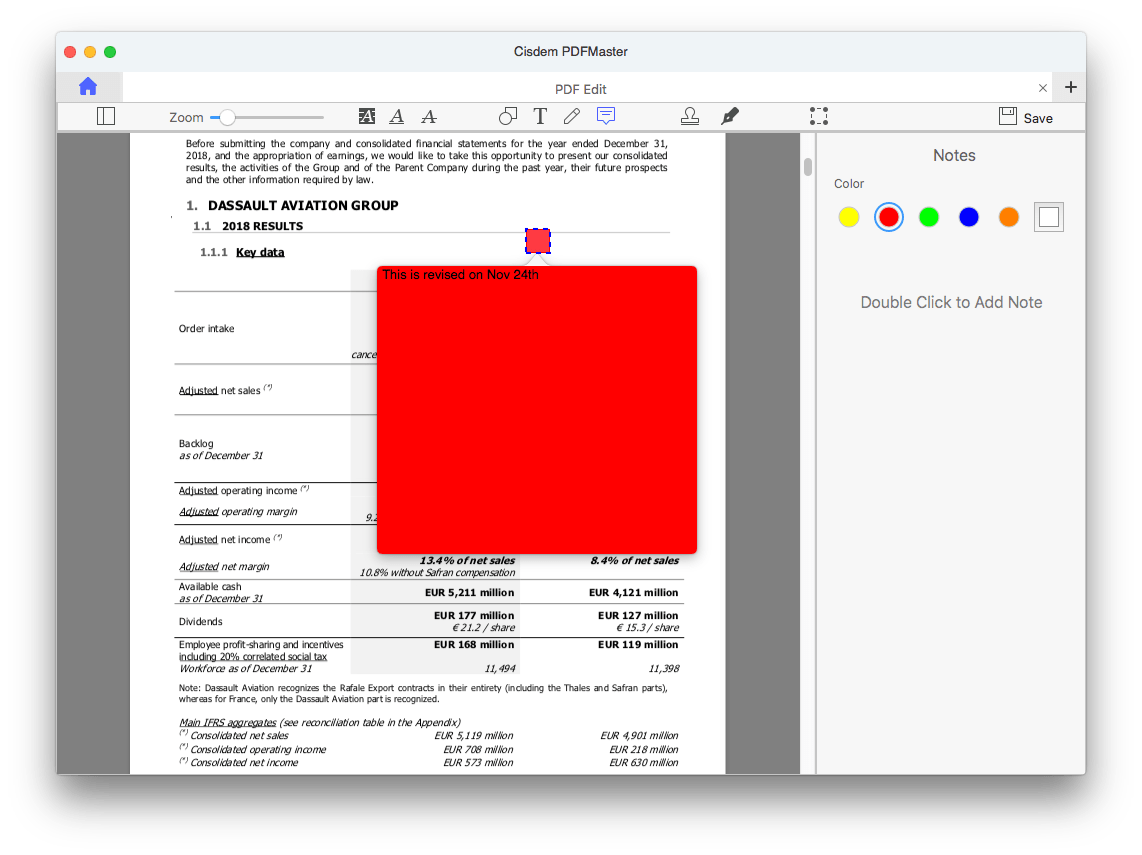The image size is (1142, 855).
Task: Select the text box tool
Action: point(540,117)
